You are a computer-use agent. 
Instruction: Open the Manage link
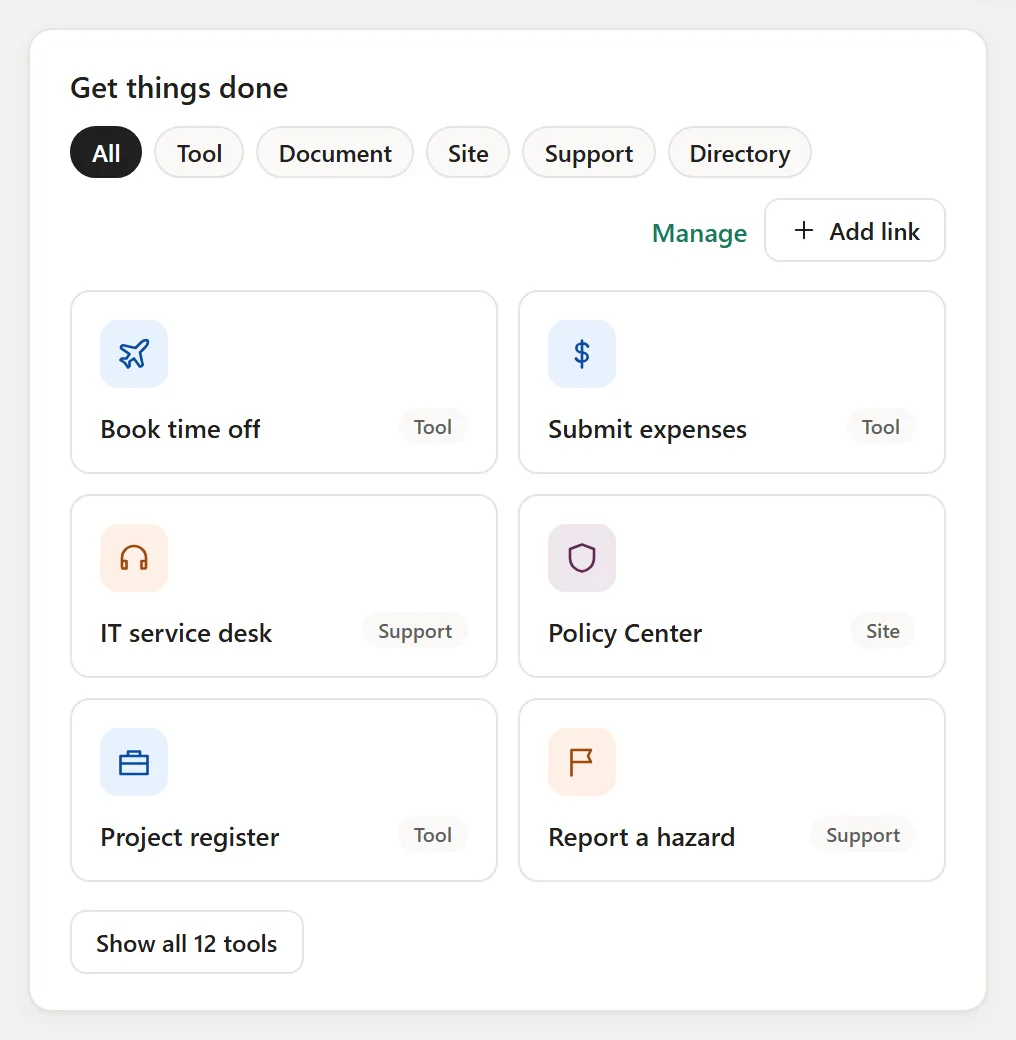point(700,233)
